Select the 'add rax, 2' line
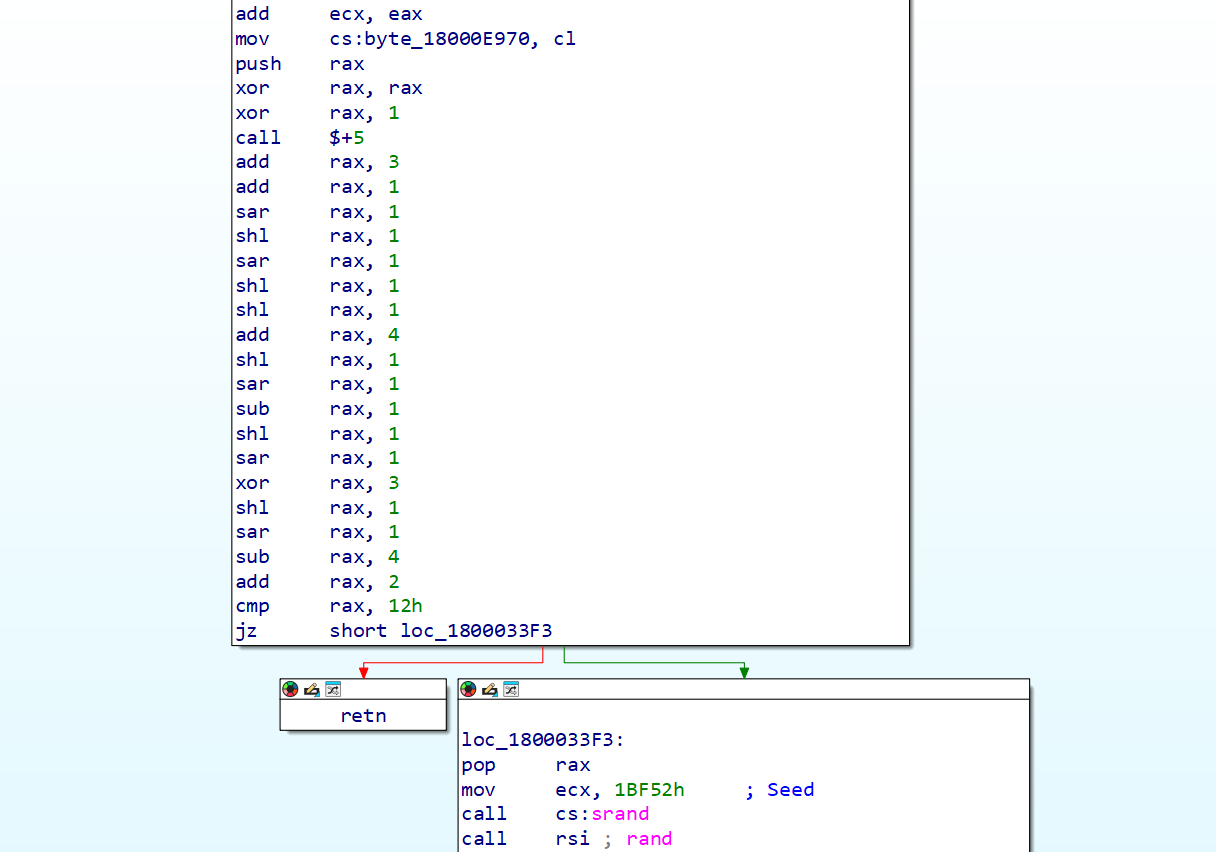1216x852 pixels. [x=317, y=582]
